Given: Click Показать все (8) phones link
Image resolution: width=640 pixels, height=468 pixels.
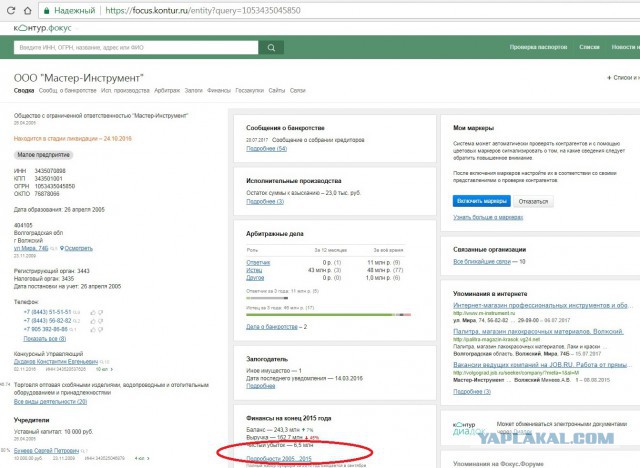Looking at the screenshot, I should point(44,339).
